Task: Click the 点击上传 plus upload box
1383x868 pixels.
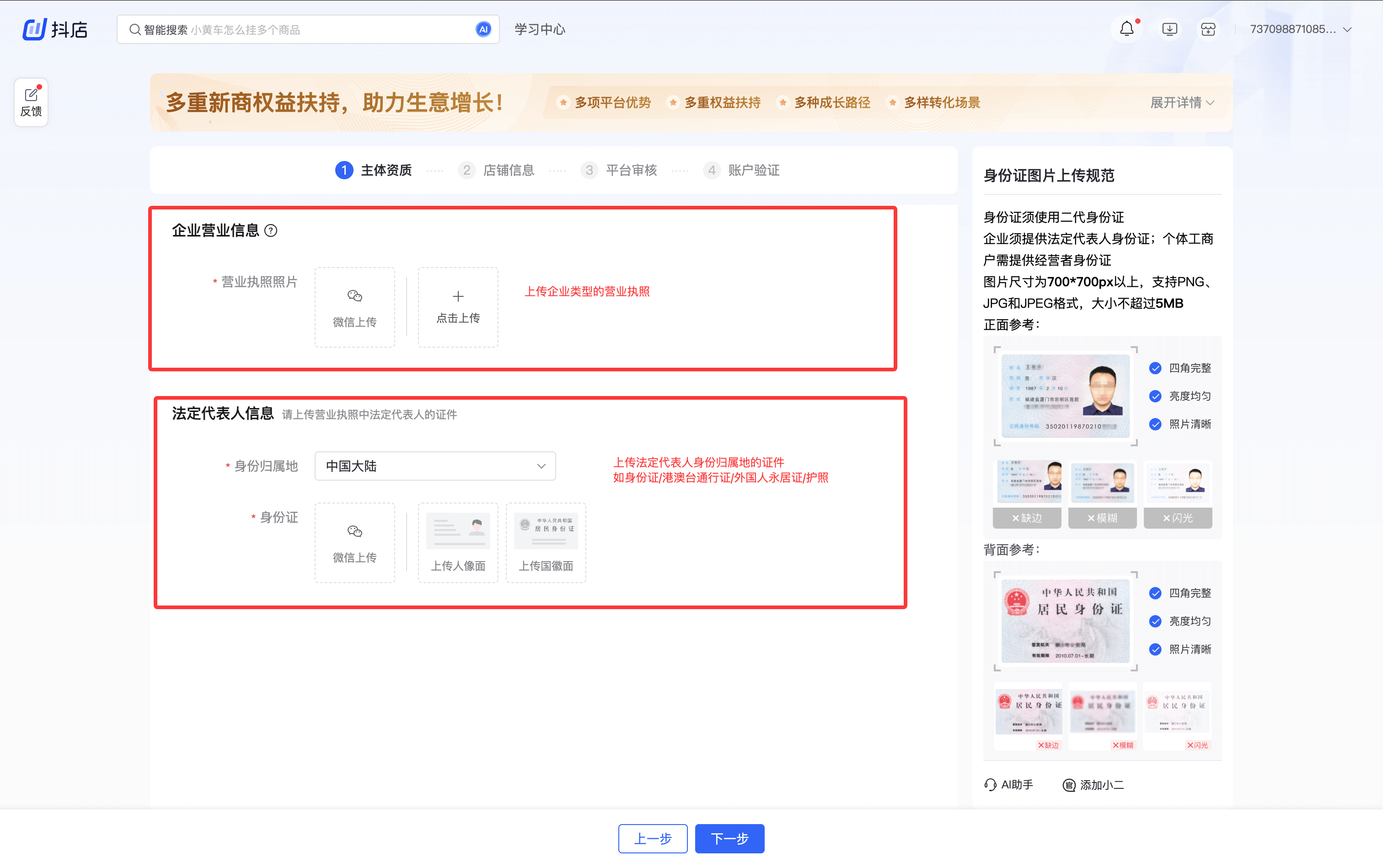Action: pyautogui.click(x=457, y=307)
